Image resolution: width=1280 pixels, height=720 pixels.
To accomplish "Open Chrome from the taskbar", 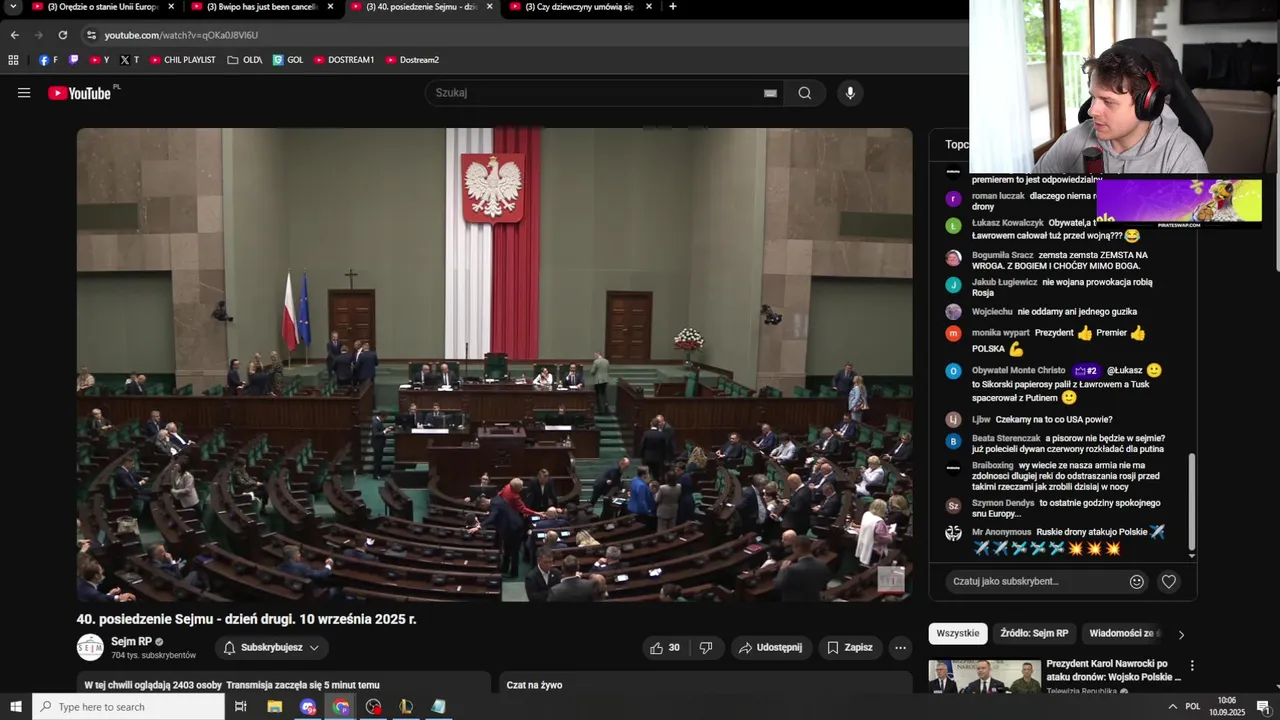I will pyautogui.click(x=341, y=707).
